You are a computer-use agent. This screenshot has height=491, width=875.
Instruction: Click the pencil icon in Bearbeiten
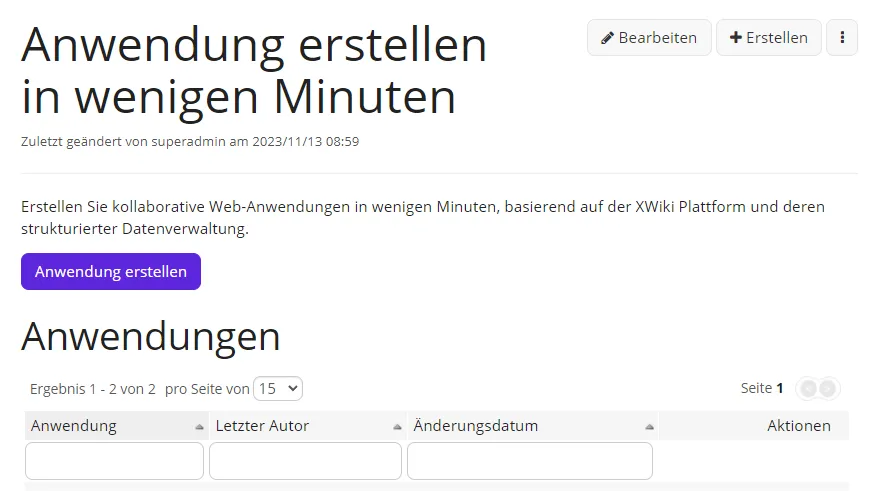pos(607,38)
